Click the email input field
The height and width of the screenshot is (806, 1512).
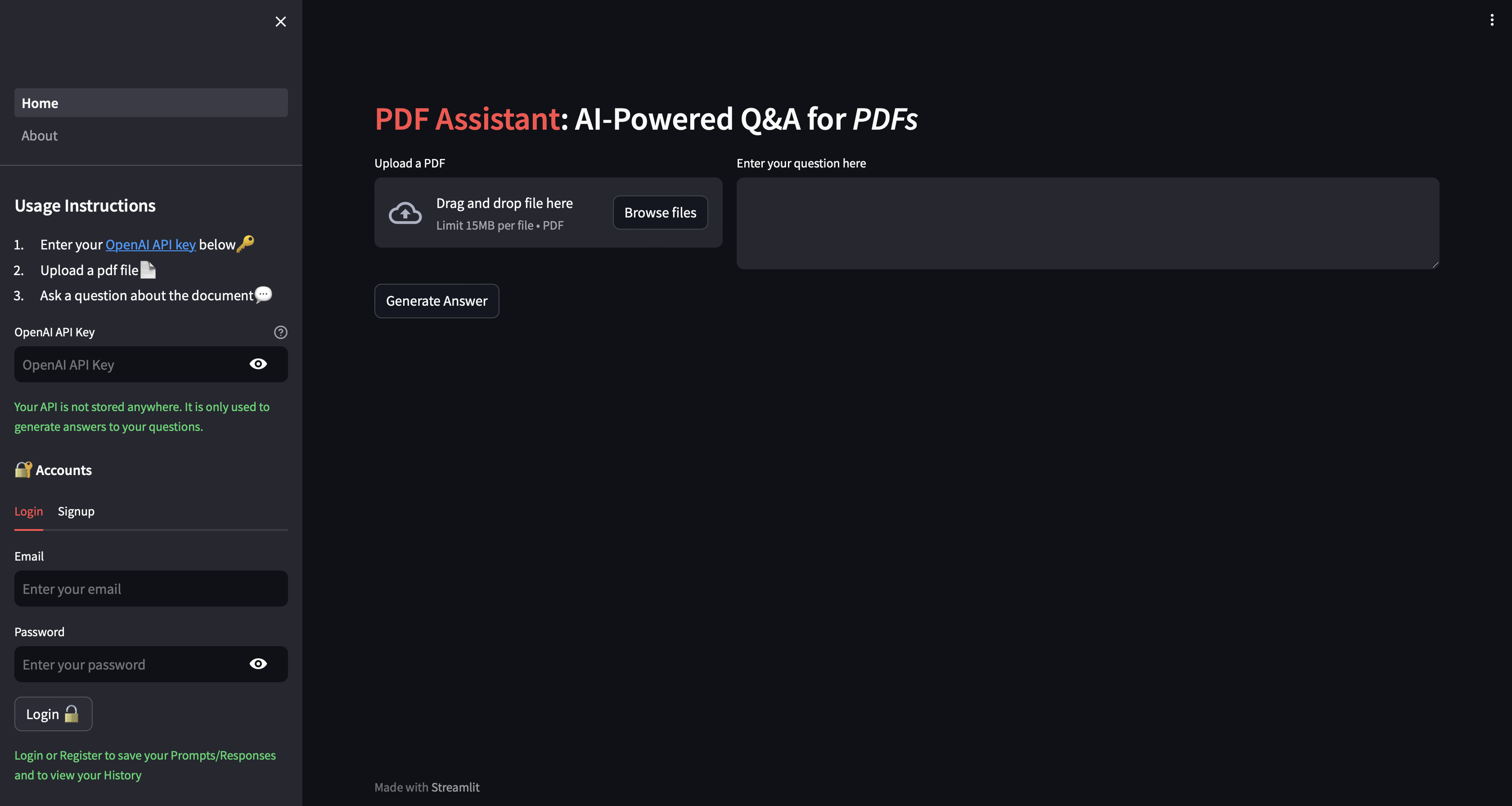tap(150, 588)
